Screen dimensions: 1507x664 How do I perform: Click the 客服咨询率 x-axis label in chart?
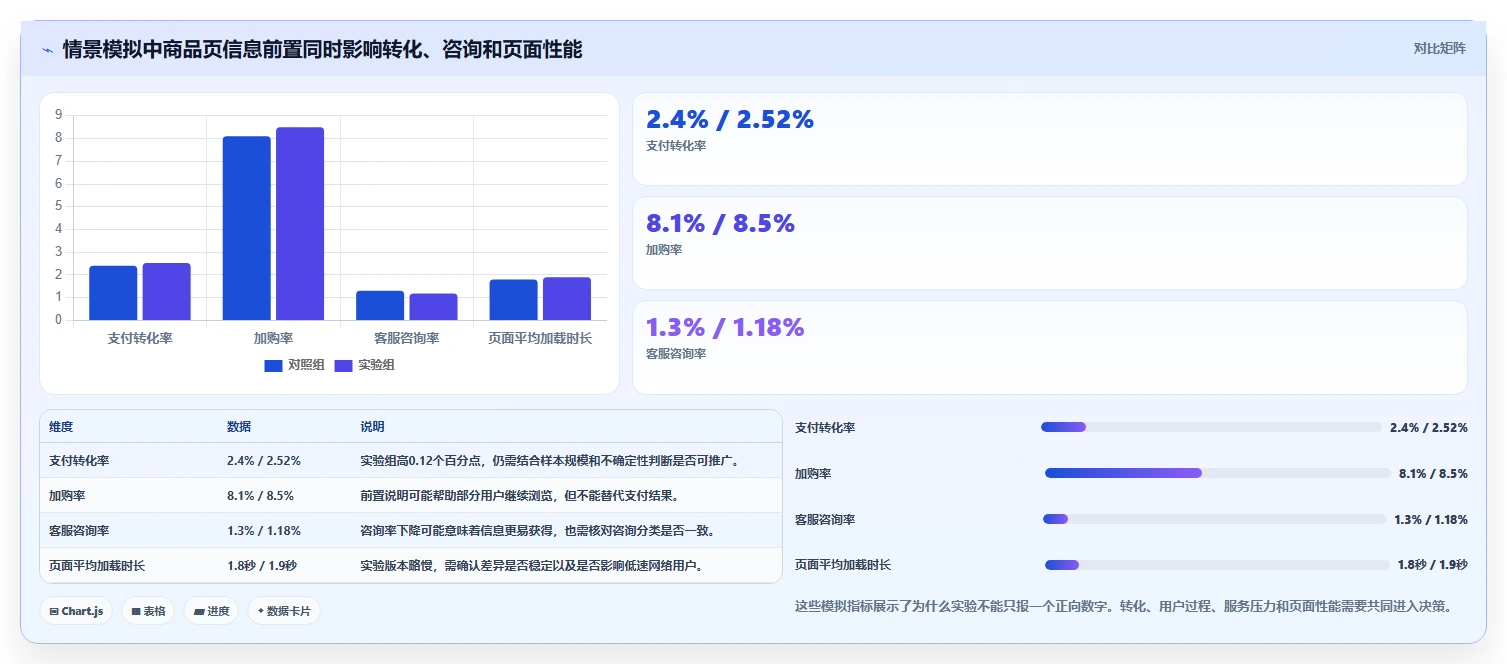(407, 338)
